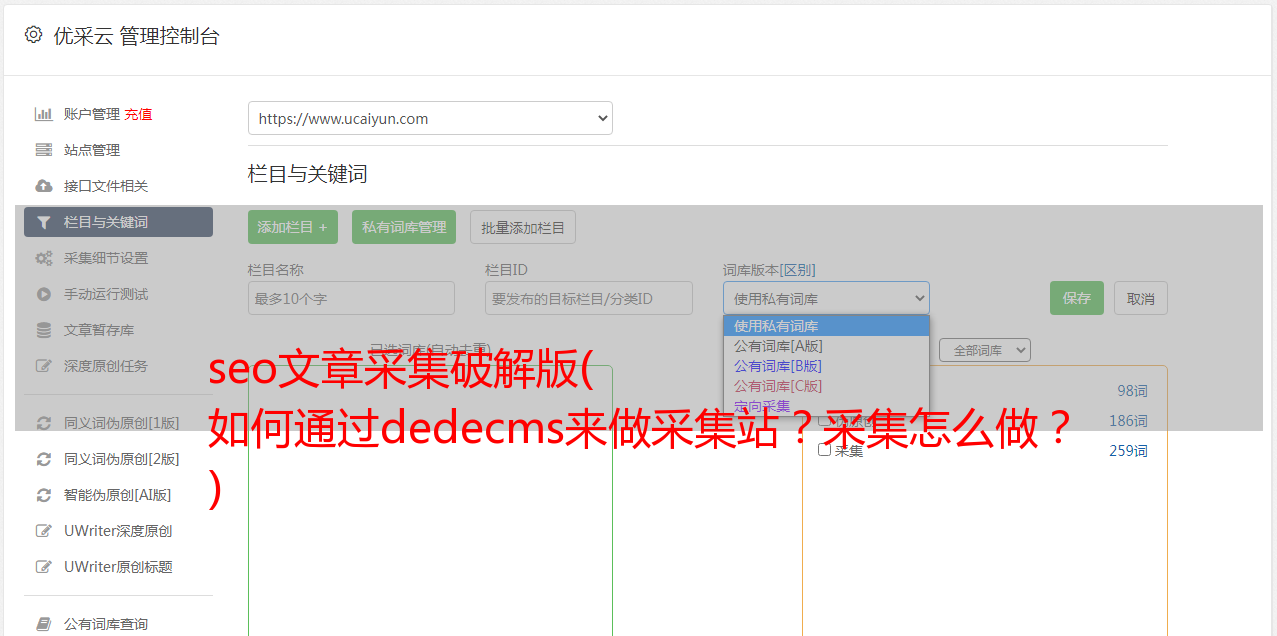Select 栏目与关键词 sidebar item
The image size is (1277, 636).
[x=118, y=222]
